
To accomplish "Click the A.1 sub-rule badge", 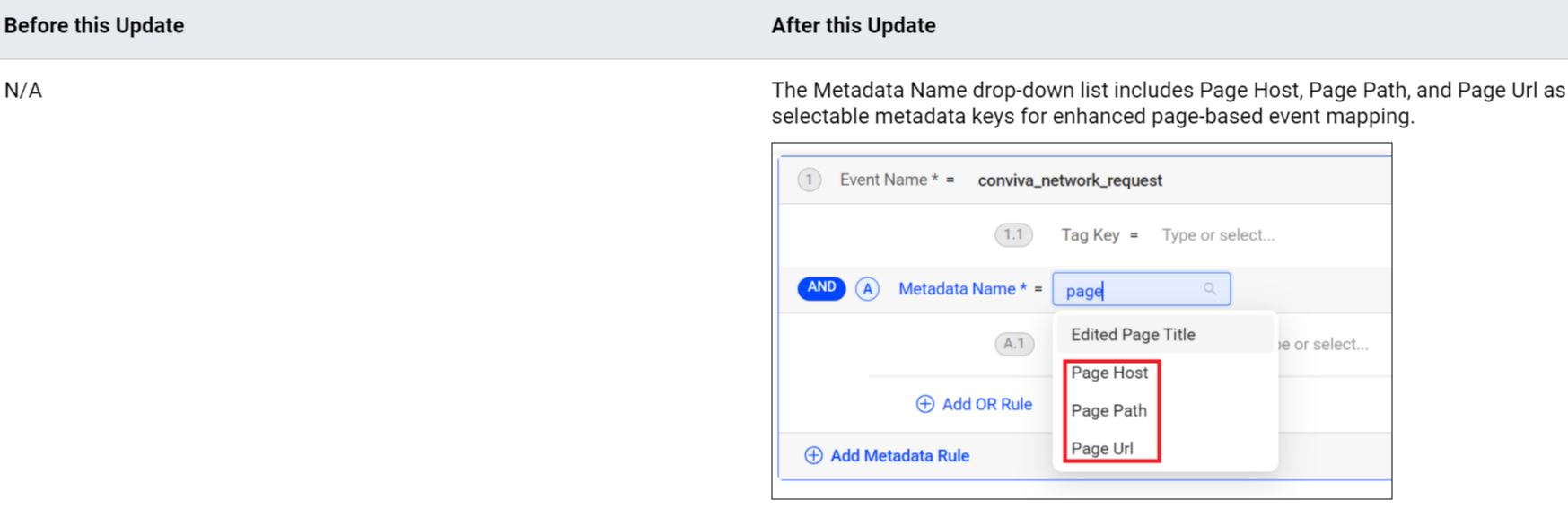I will coord(1014,344).
